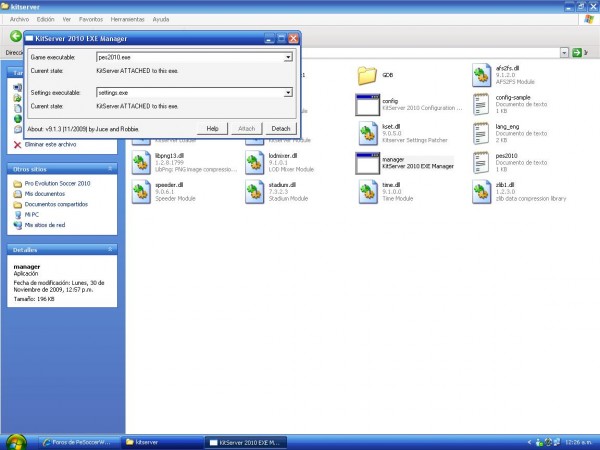The height and width of the screenshot is (450, 600).
Task: Collapse the Detalles panel
Action: (110, 249)
